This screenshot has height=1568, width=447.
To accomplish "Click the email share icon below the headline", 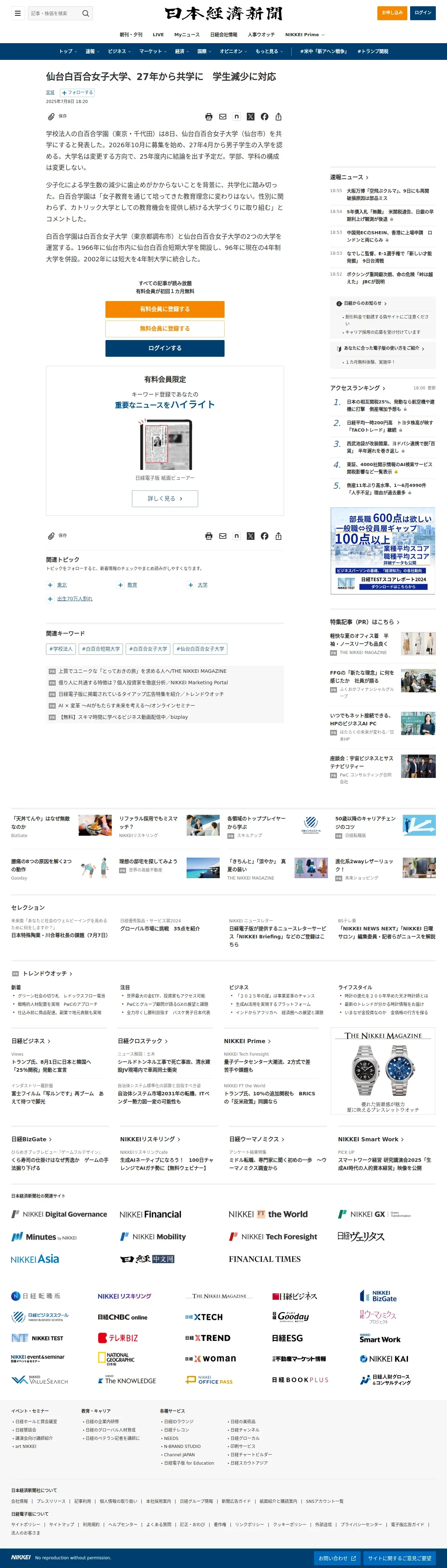I will (223, 116).
